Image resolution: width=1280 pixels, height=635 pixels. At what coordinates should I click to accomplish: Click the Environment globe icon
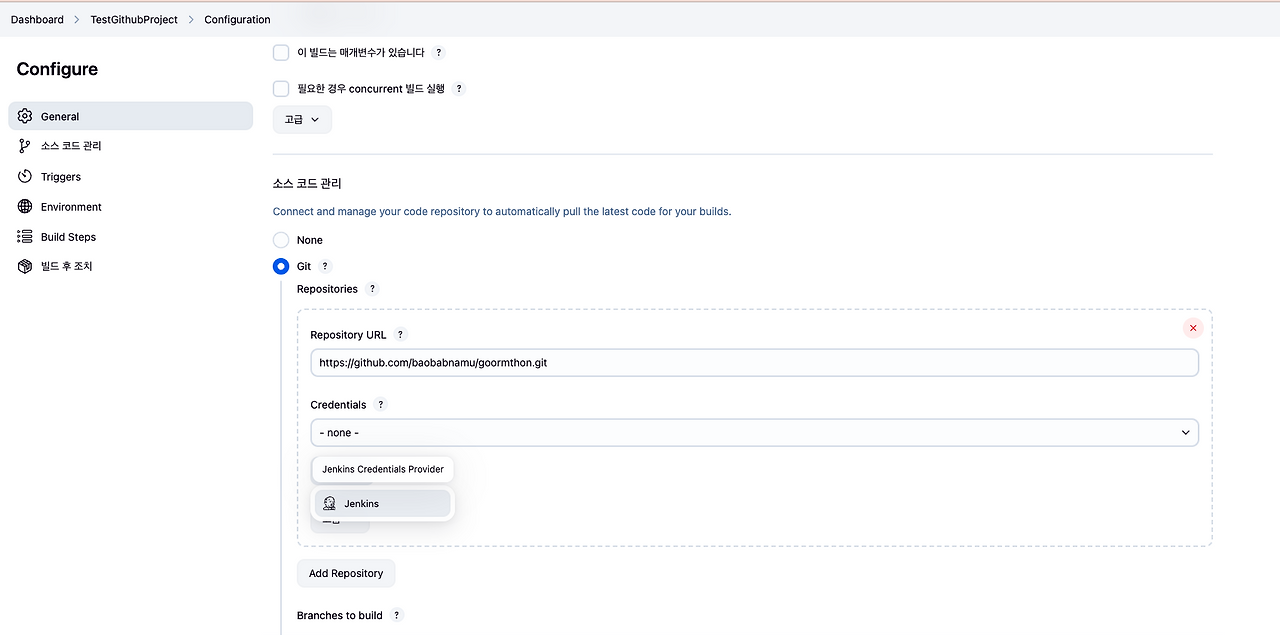click(x=25, y=206)
